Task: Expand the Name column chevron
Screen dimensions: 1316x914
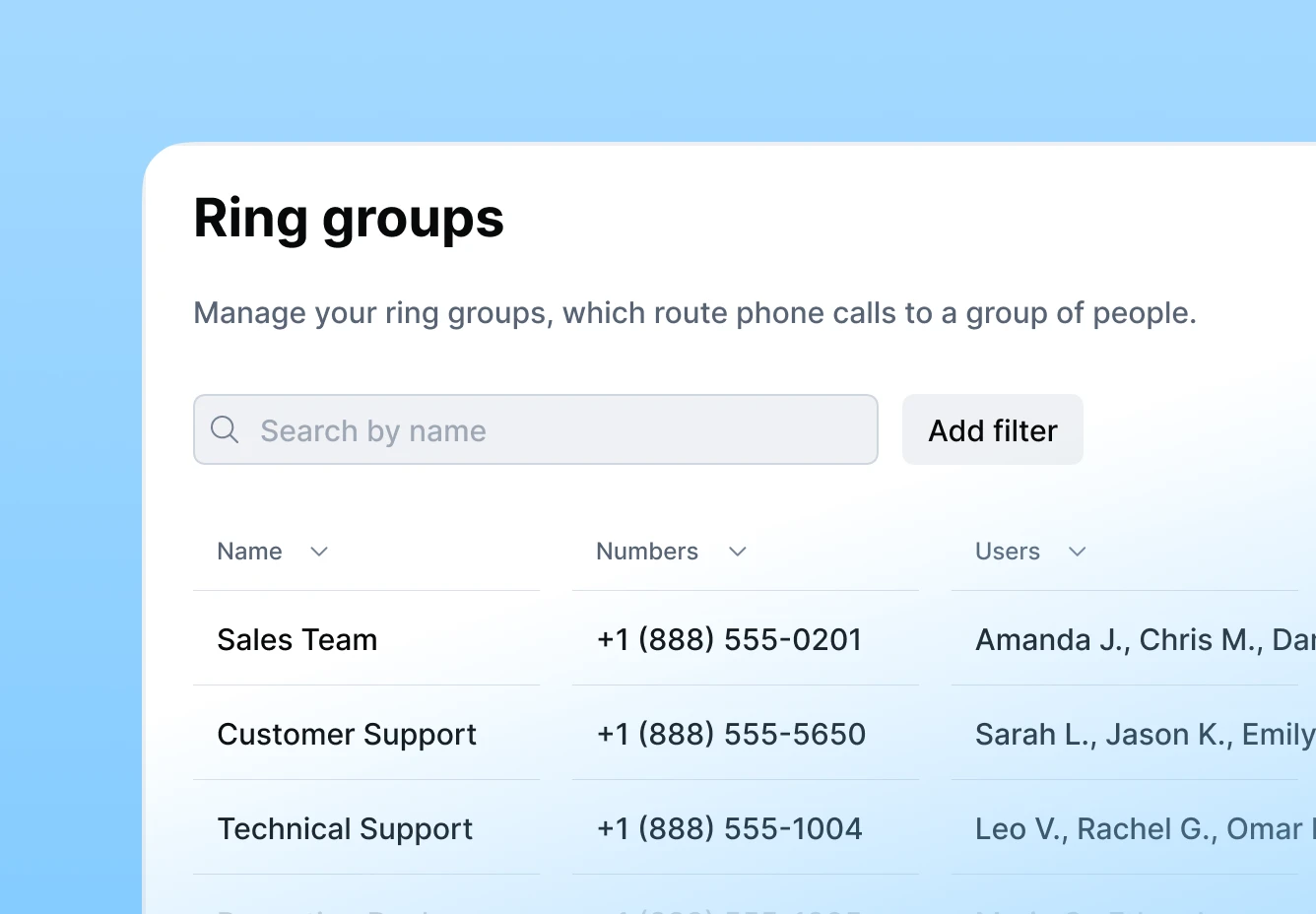Action: [x=319, y=552]
